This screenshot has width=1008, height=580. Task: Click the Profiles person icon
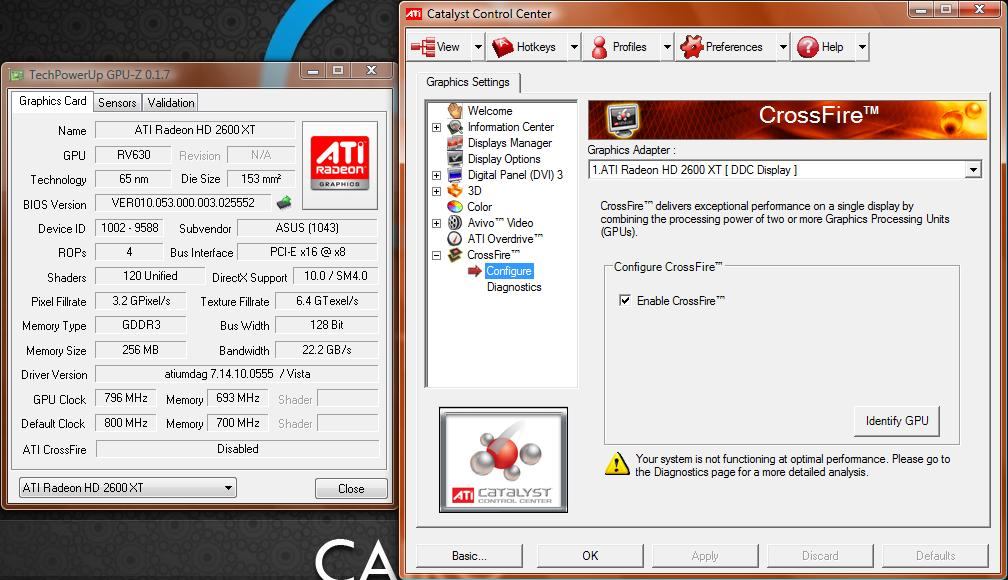pos(599,47)
